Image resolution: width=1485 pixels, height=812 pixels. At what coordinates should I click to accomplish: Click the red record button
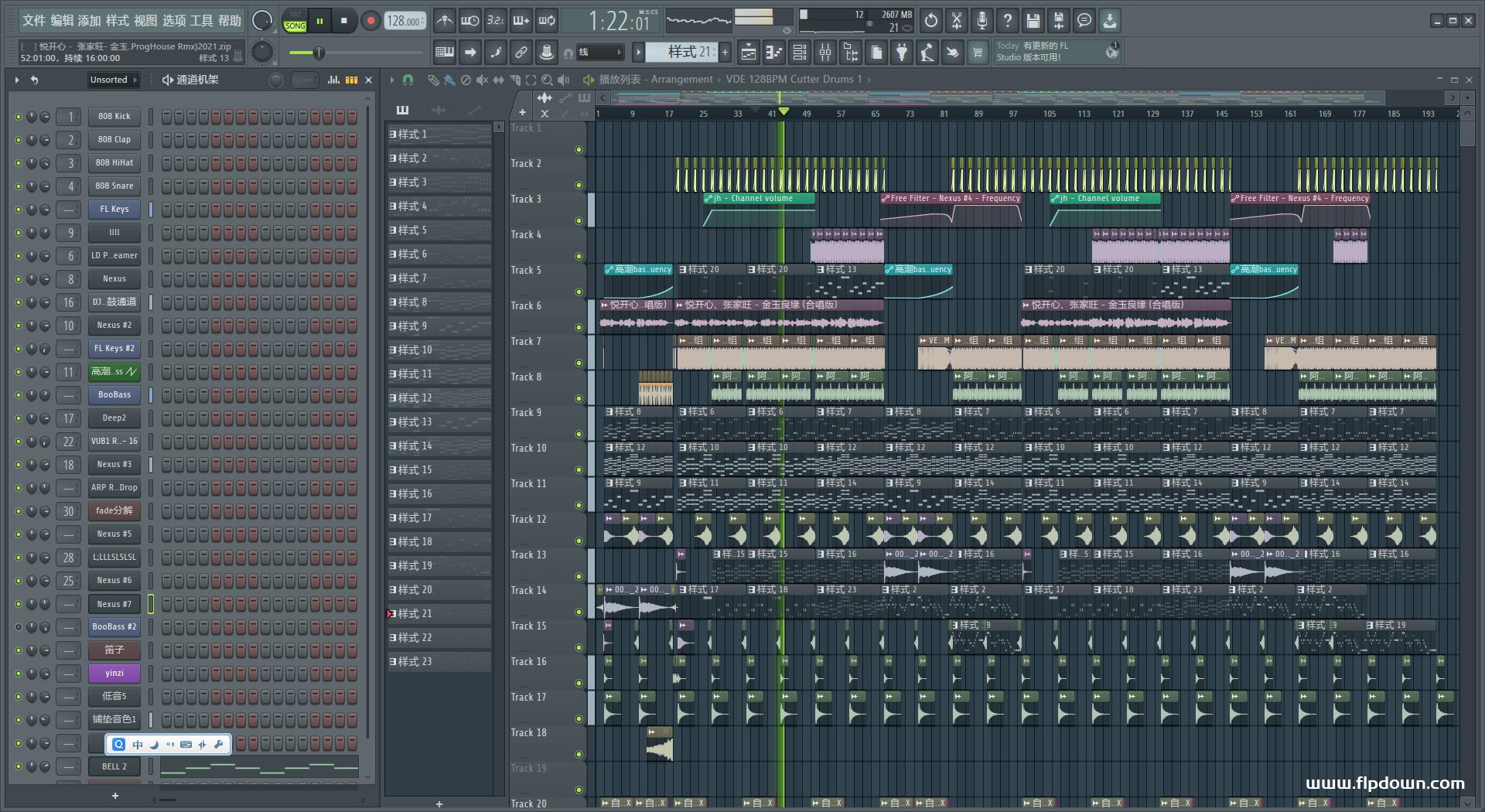(370, 21)
